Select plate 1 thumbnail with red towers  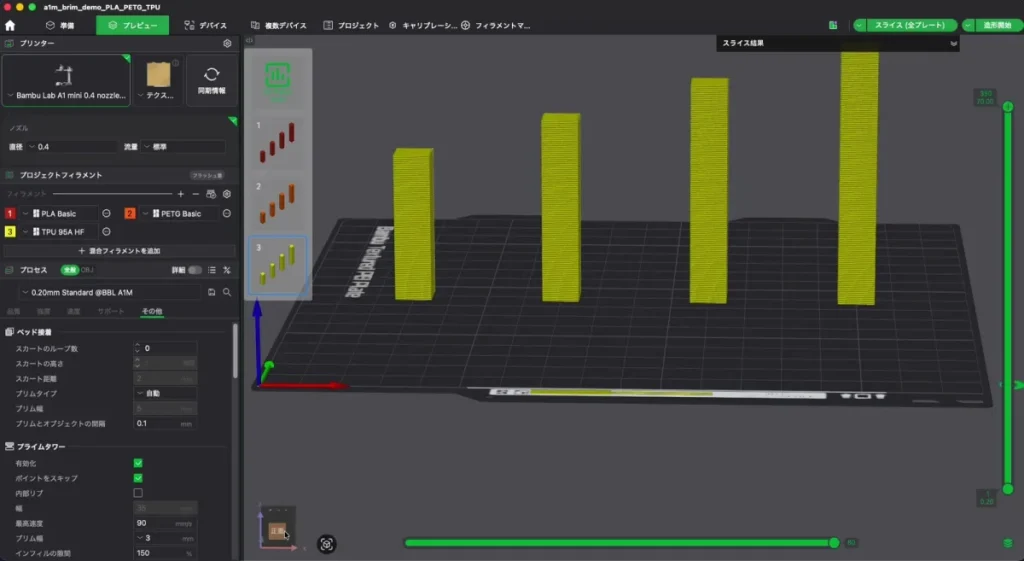(278, 142)
